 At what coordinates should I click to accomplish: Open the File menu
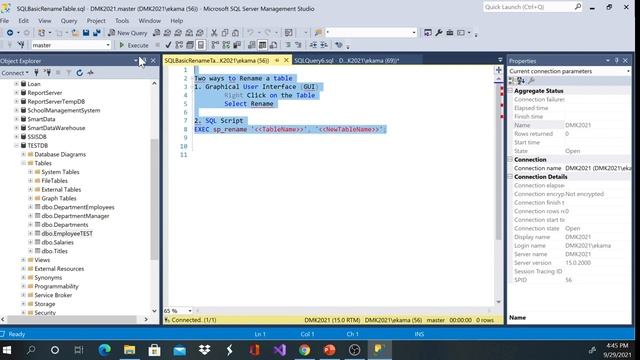(x=4, y=21)
